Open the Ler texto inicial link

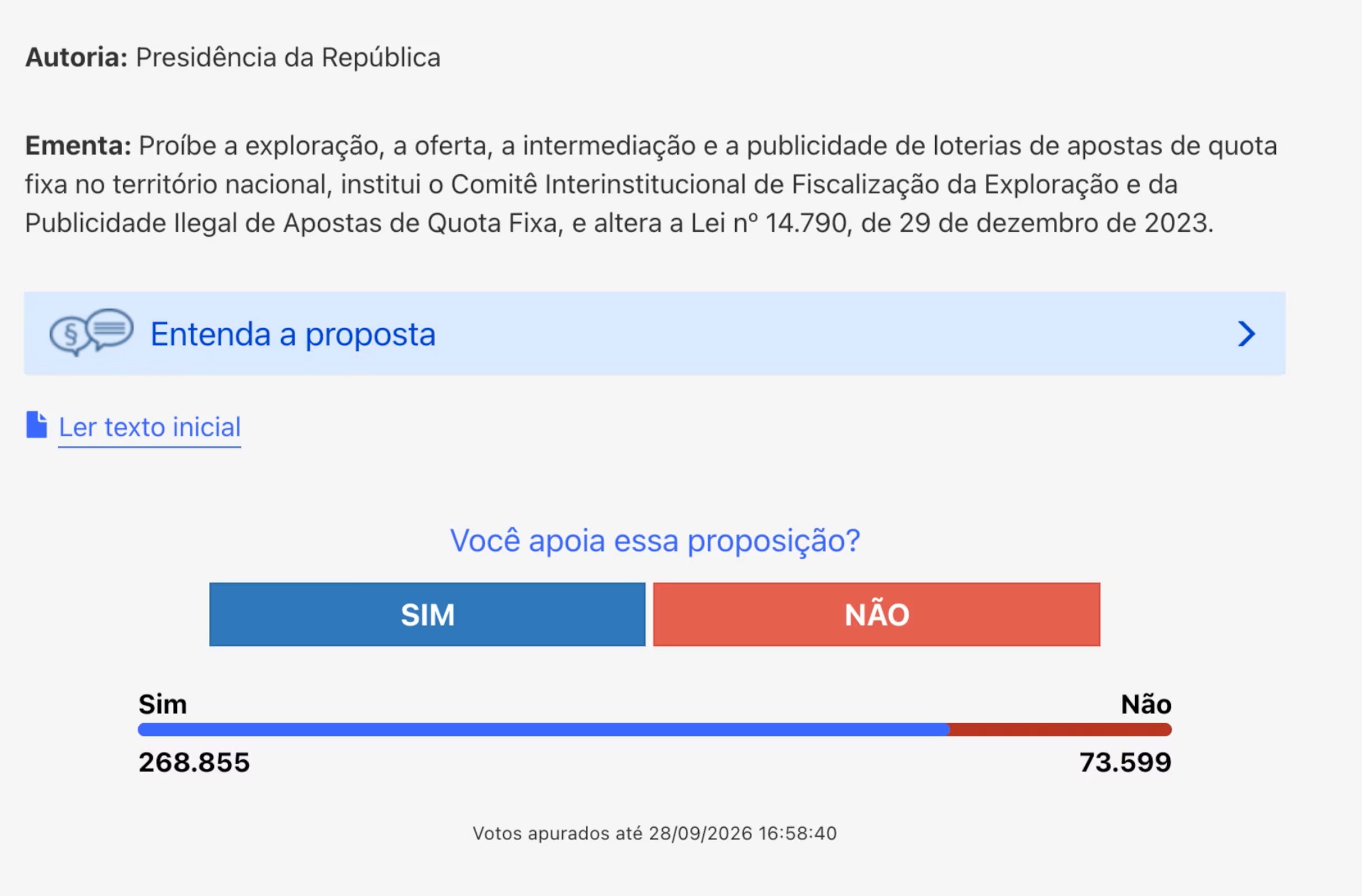tap(150, 427)
